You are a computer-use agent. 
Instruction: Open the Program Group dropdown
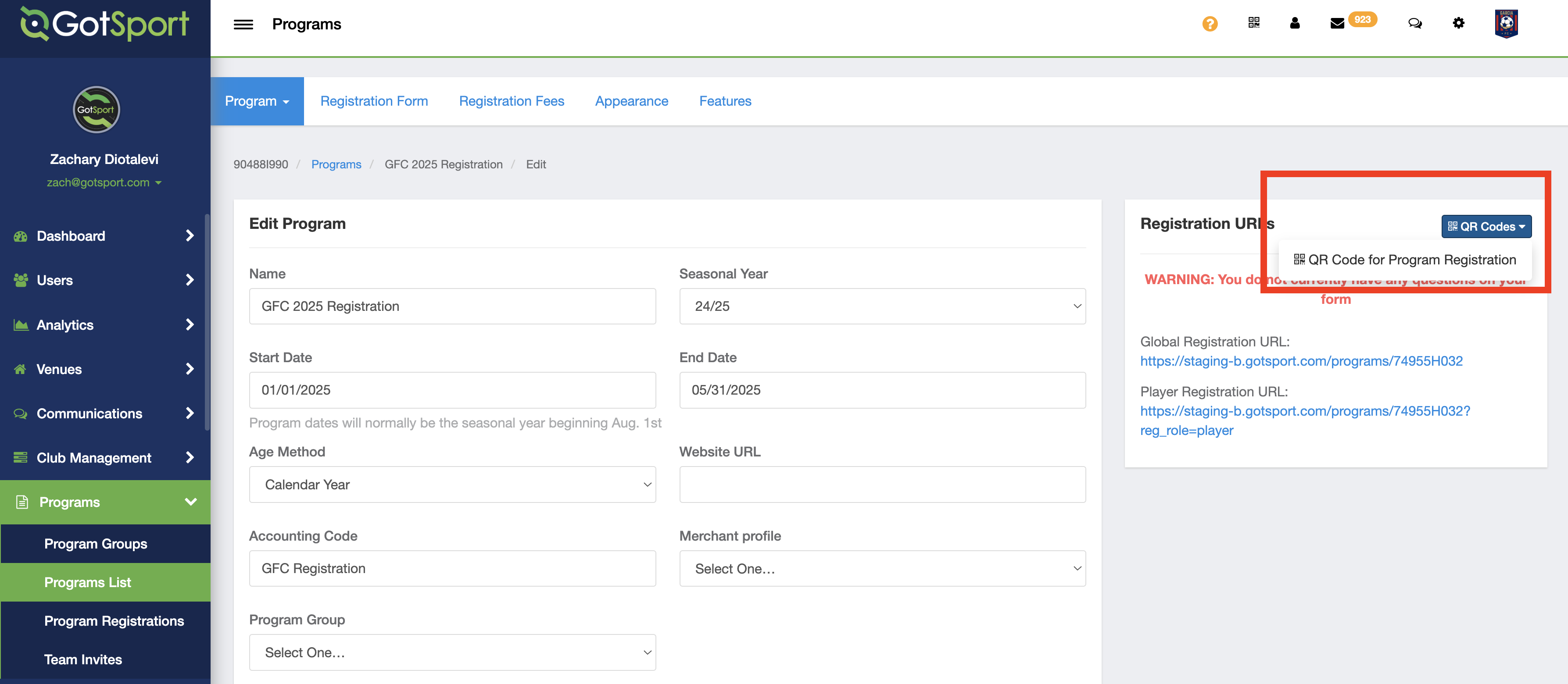pyautogui.click(x=452, y=652)
